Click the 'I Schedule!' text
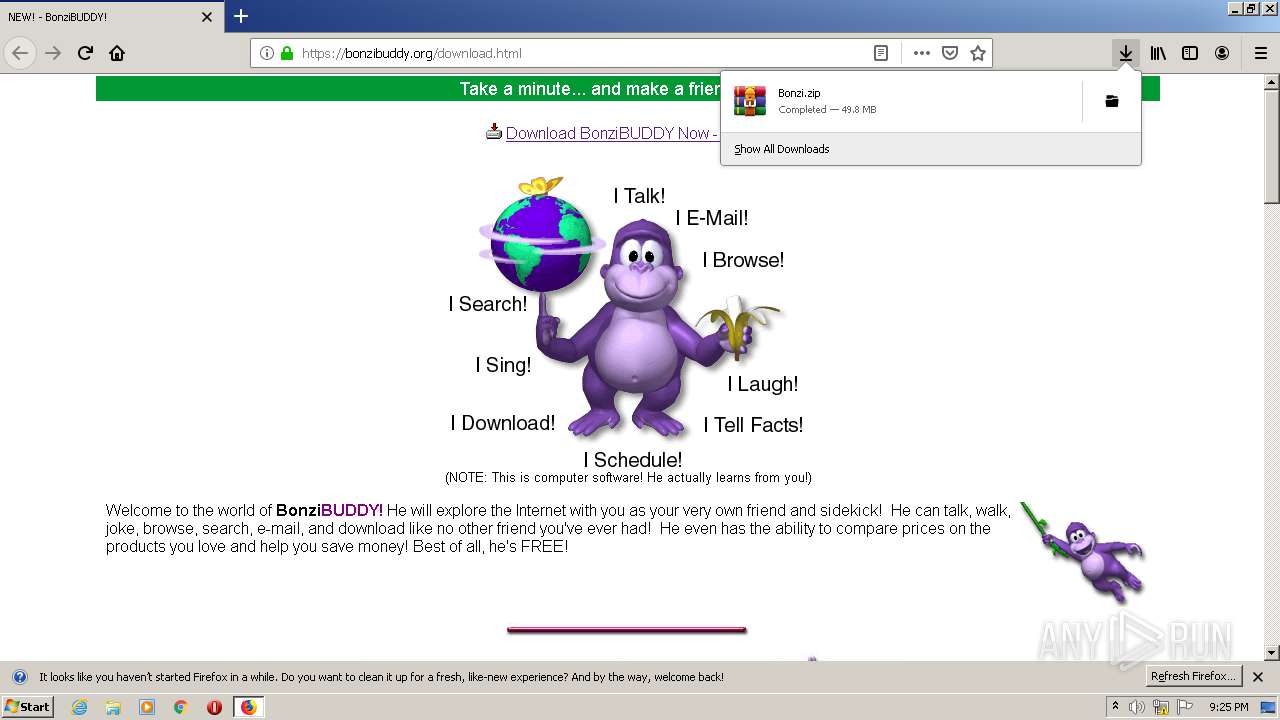Screen dimensions: 1280x720 [633, 460]
